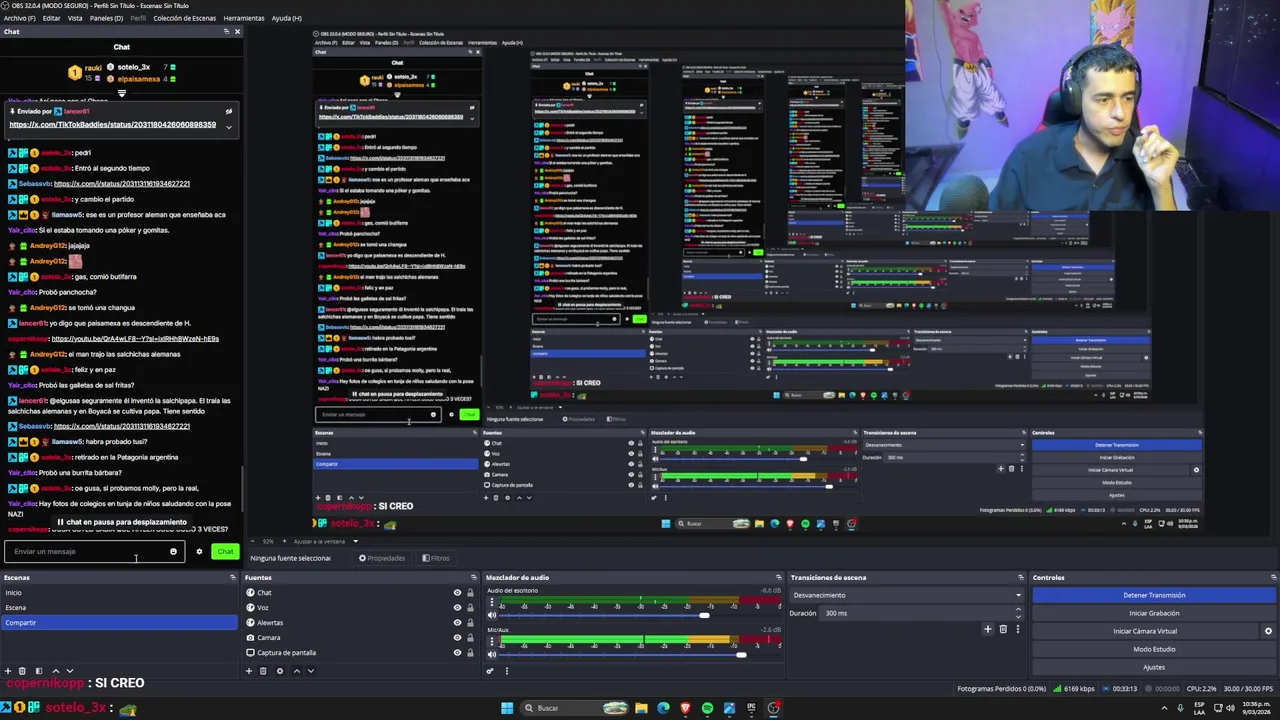Delete selected source with trash icon in Fuentes

(x=263, y=671)
